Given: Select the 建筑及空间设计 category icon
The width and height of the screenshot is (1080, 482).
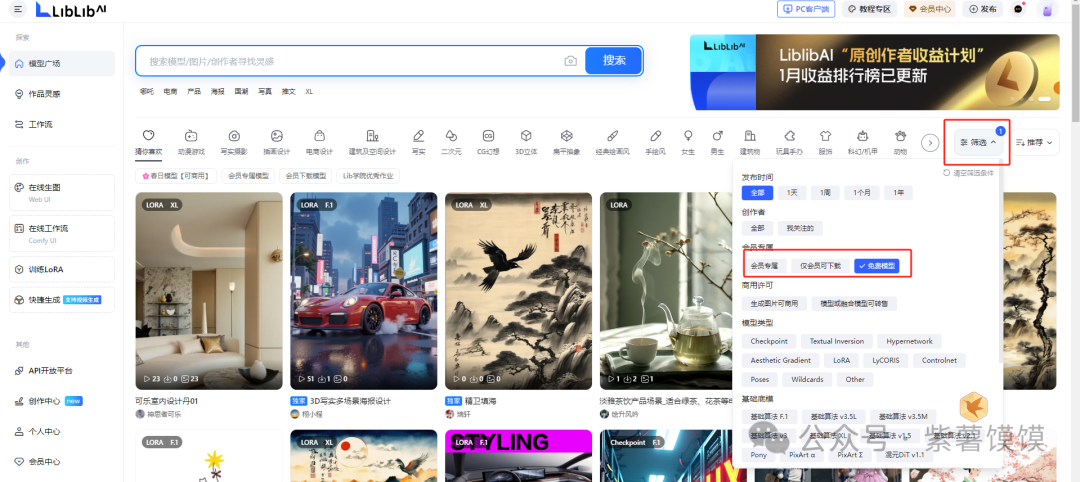Looking at the screenshot, I should click(x=372, y=136).
